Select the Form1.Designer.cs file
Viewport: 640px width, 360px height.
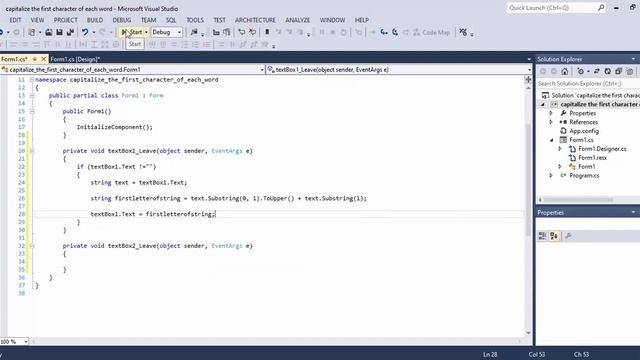[602, 149]
